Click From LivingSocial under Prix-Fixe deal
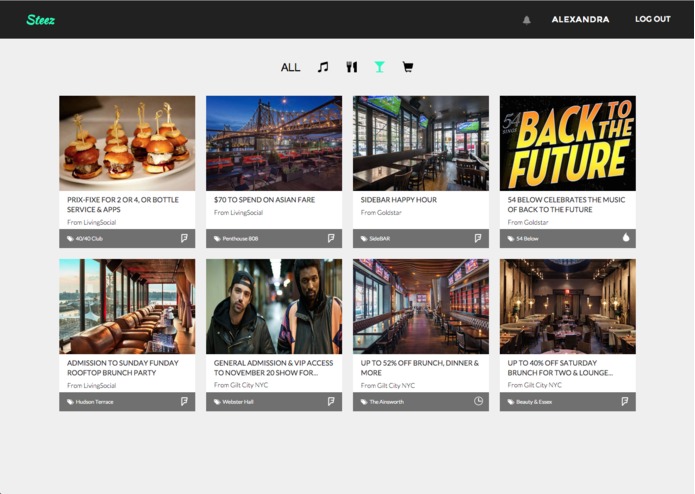Viewport: 695px width, 494px height. coord(91,222)
